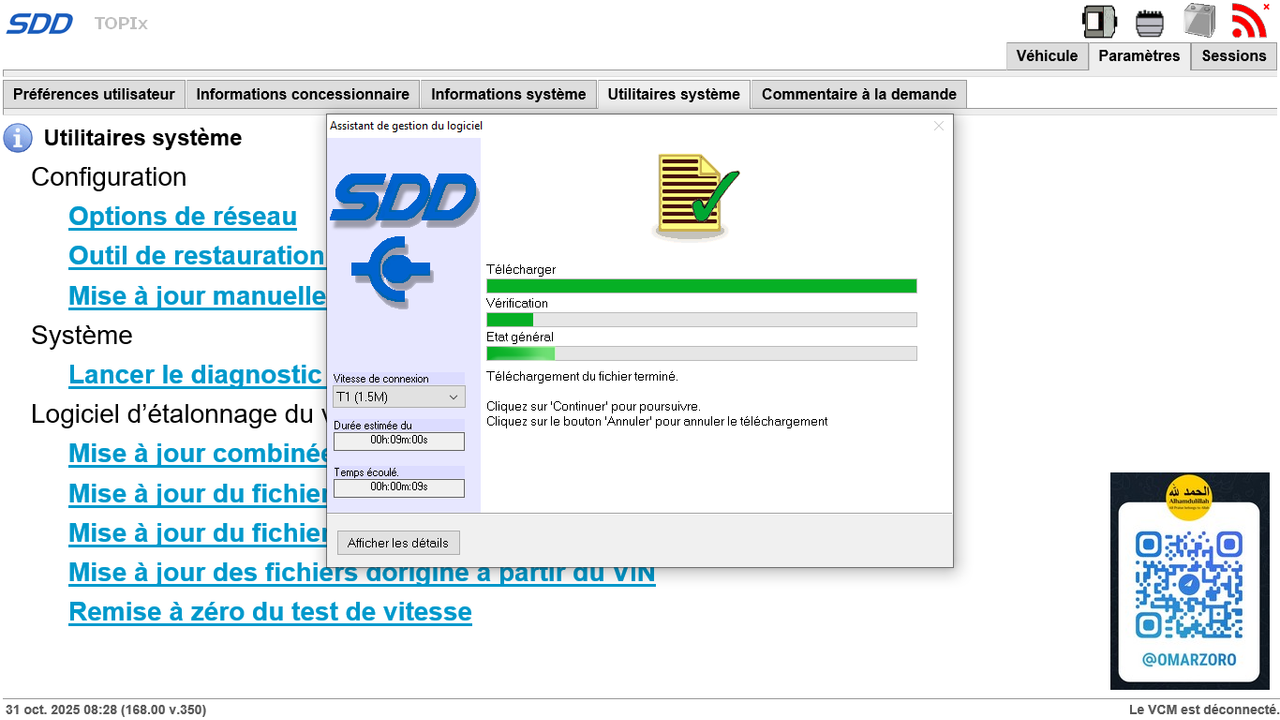Click the "Cliquez sur 'Continuer' pour poursuivre" line
Image resolution: width=1280 pixels, height=720 pixels.
pos(593,407)
